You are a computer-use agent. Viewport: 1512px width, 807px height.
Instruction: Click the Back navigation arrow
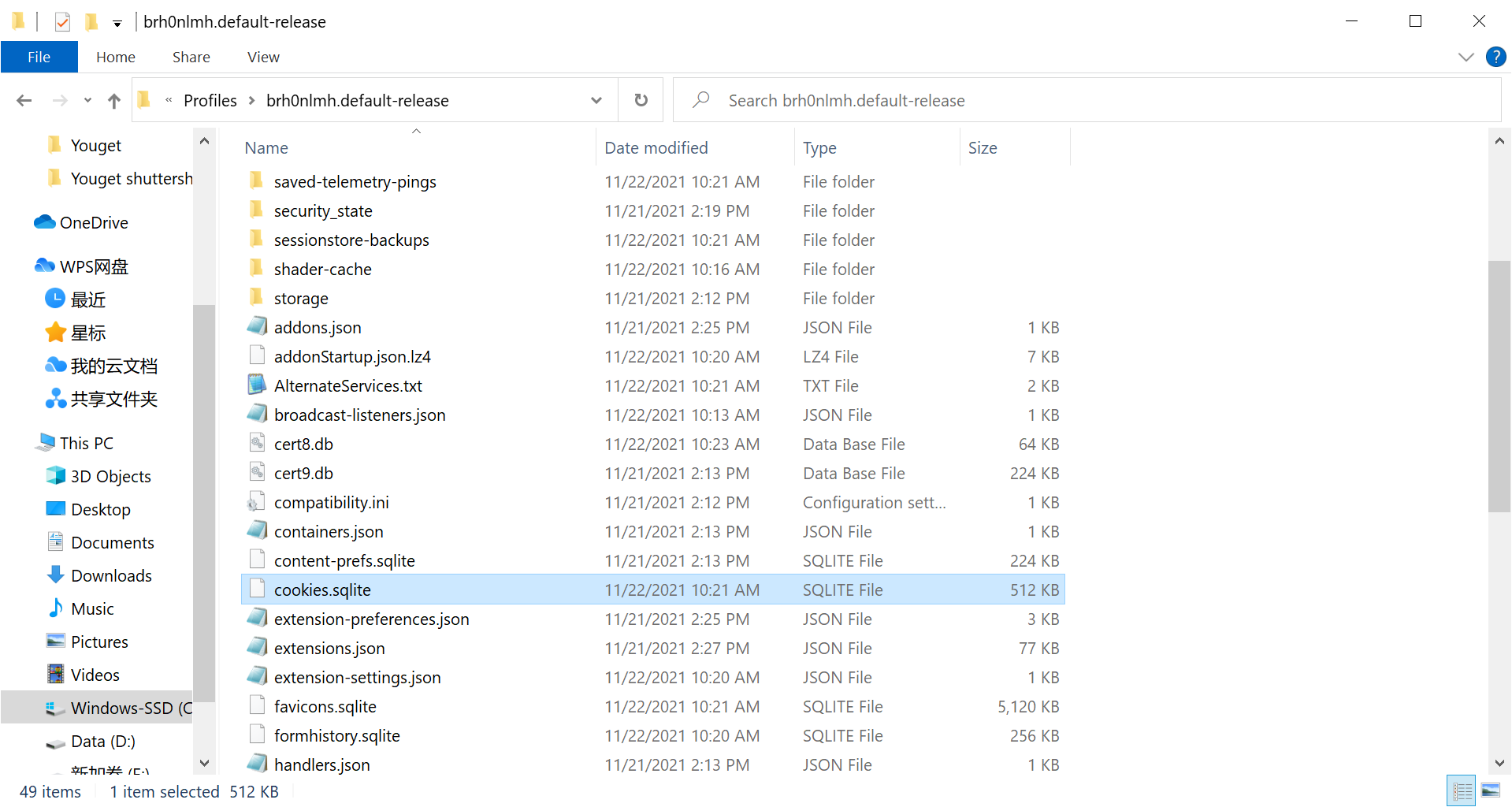pos(24,101)
